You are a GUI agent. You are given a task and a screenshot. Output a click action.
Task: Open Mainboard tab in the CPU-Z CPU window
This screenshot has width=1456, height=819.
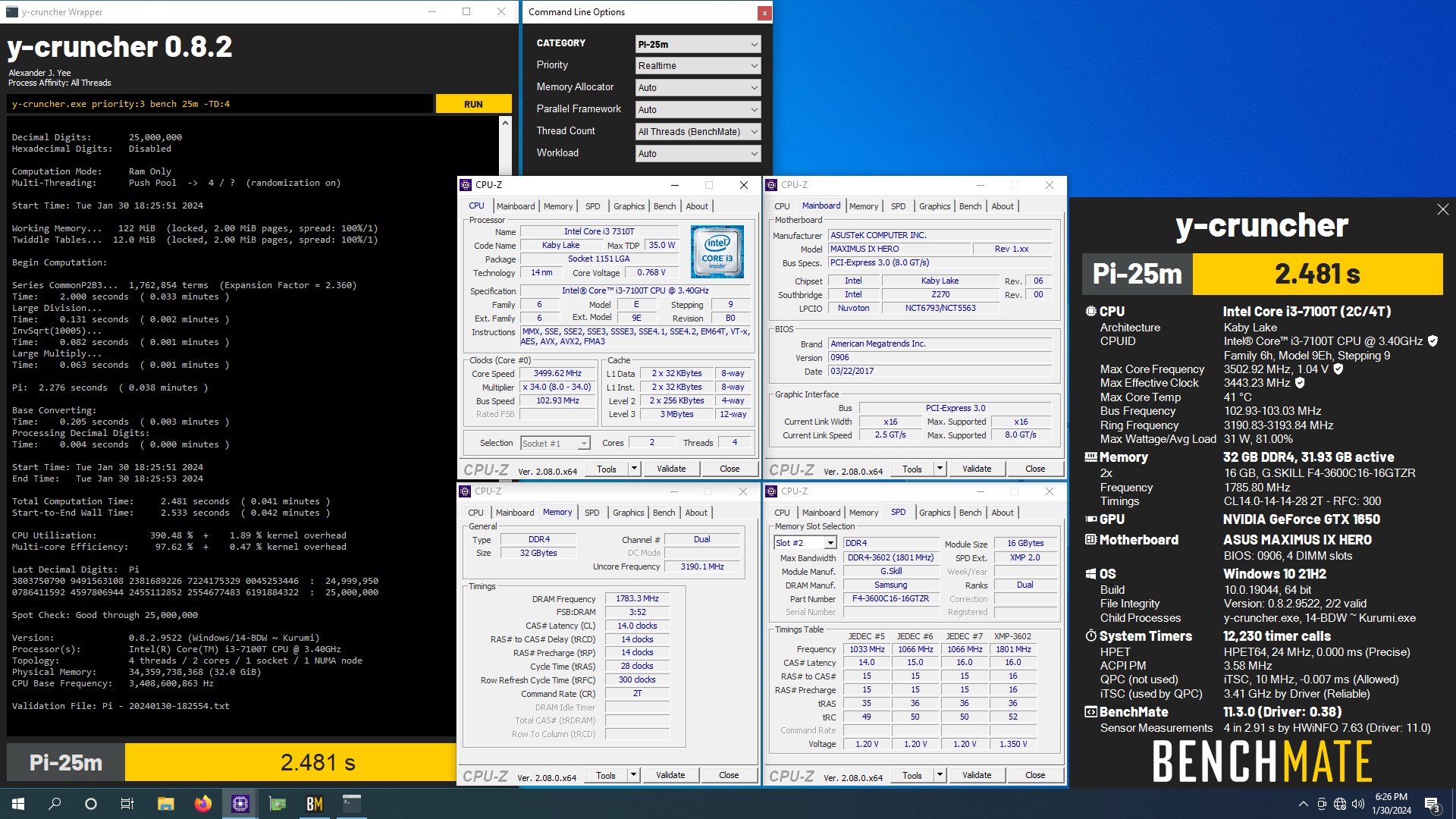pyautogui.click(x=516, y=206)
